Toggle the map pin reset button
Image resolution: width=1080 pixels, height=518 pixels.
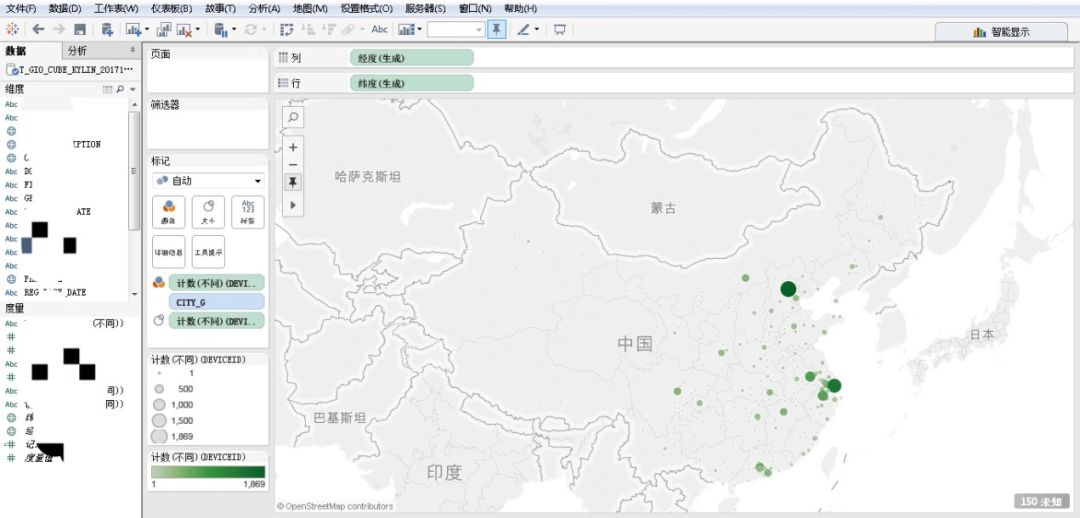coord(293,183)
